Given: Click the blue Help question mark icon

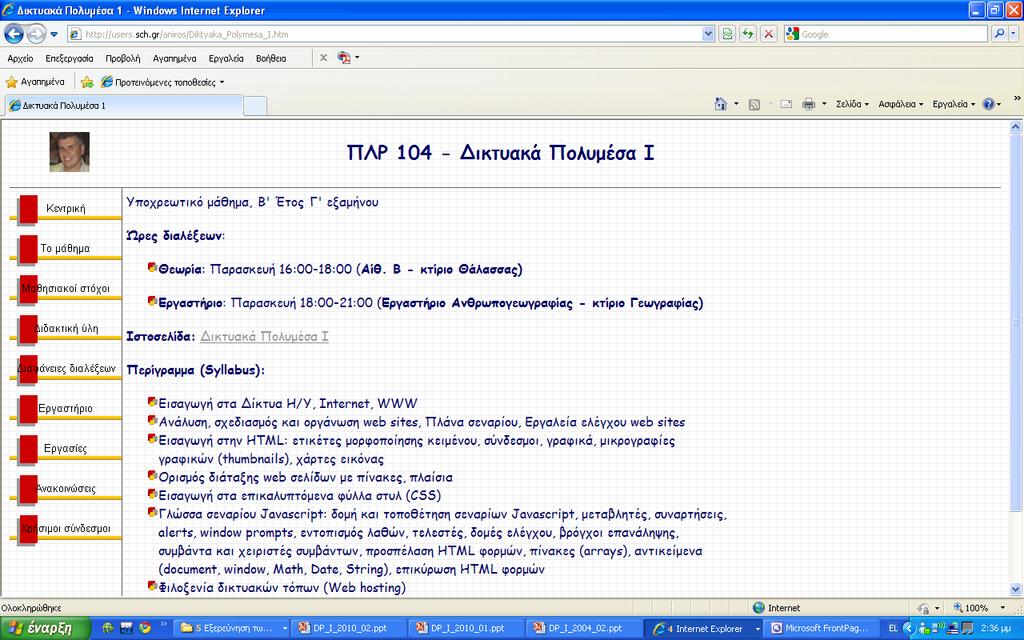Looking at the screenshot, I should coord(988,104).
